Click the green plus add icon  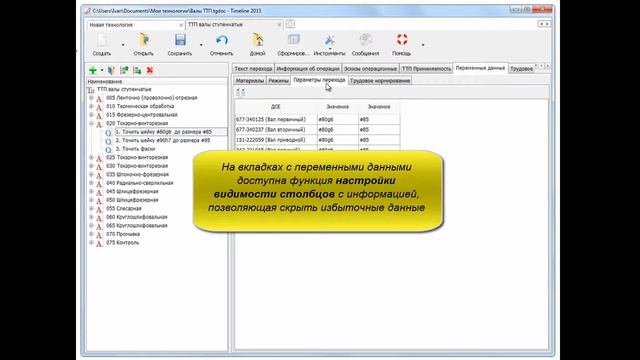tap(93, 70)
